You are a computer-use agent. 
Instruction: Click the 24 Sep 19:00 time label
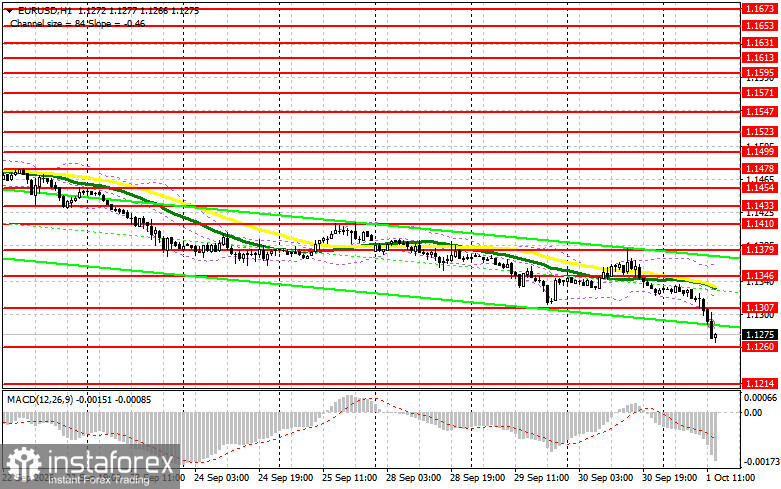285,478
